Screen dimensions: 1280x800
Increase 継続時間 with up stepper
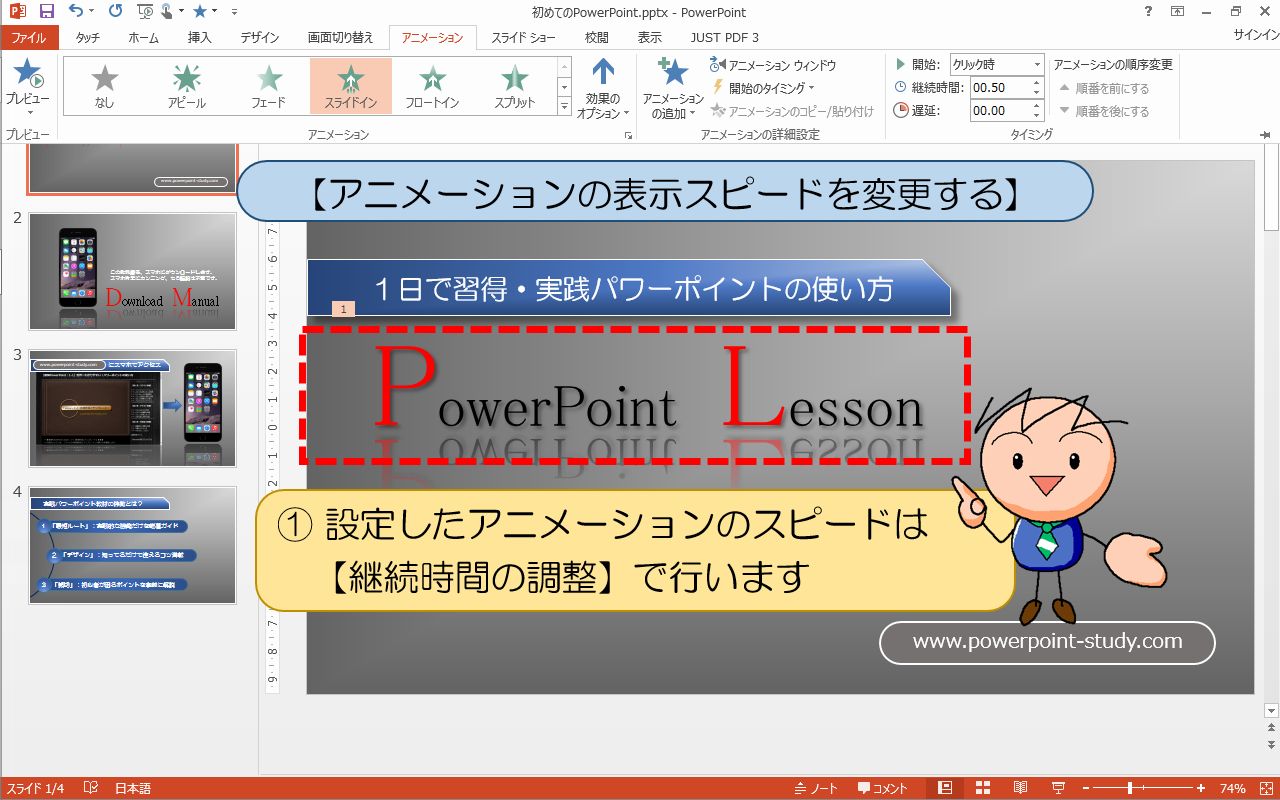(1038, 82)
